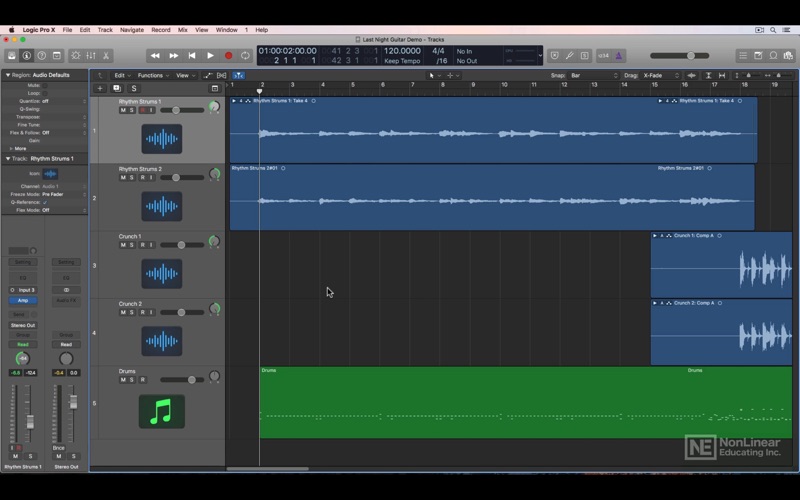800x500 pixels.
Task: Open the Media Browser button
Action: point(788,56)
